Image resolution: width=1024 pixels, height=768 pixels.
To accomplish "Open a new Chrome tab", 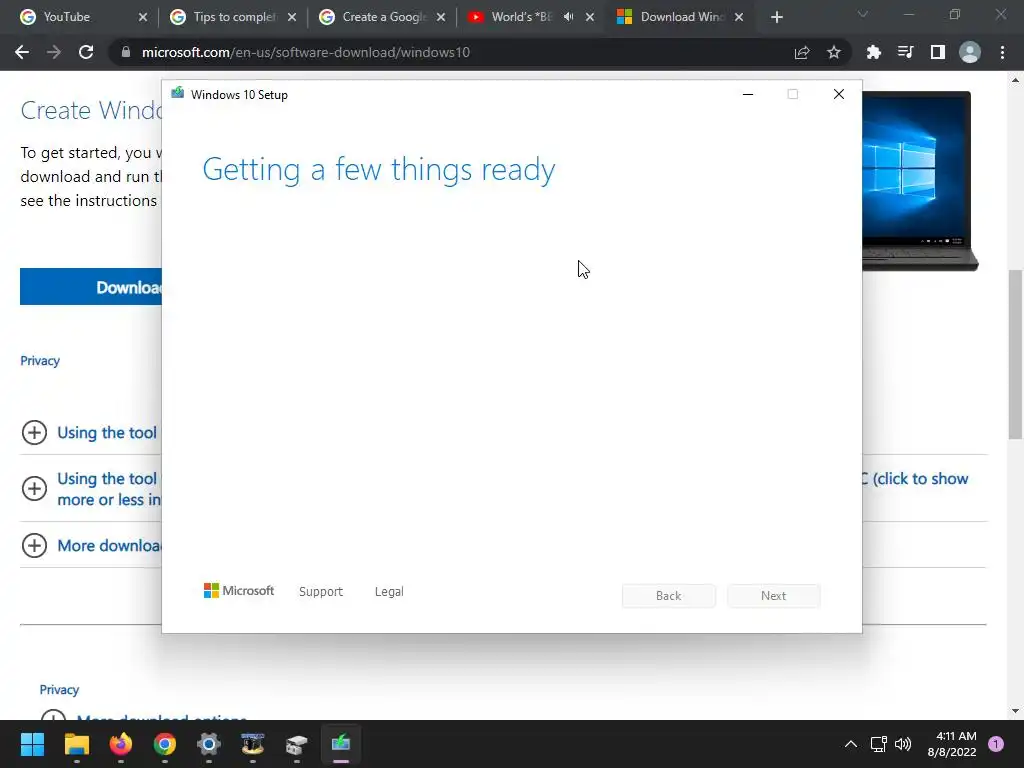I will [x=776, y=17].
